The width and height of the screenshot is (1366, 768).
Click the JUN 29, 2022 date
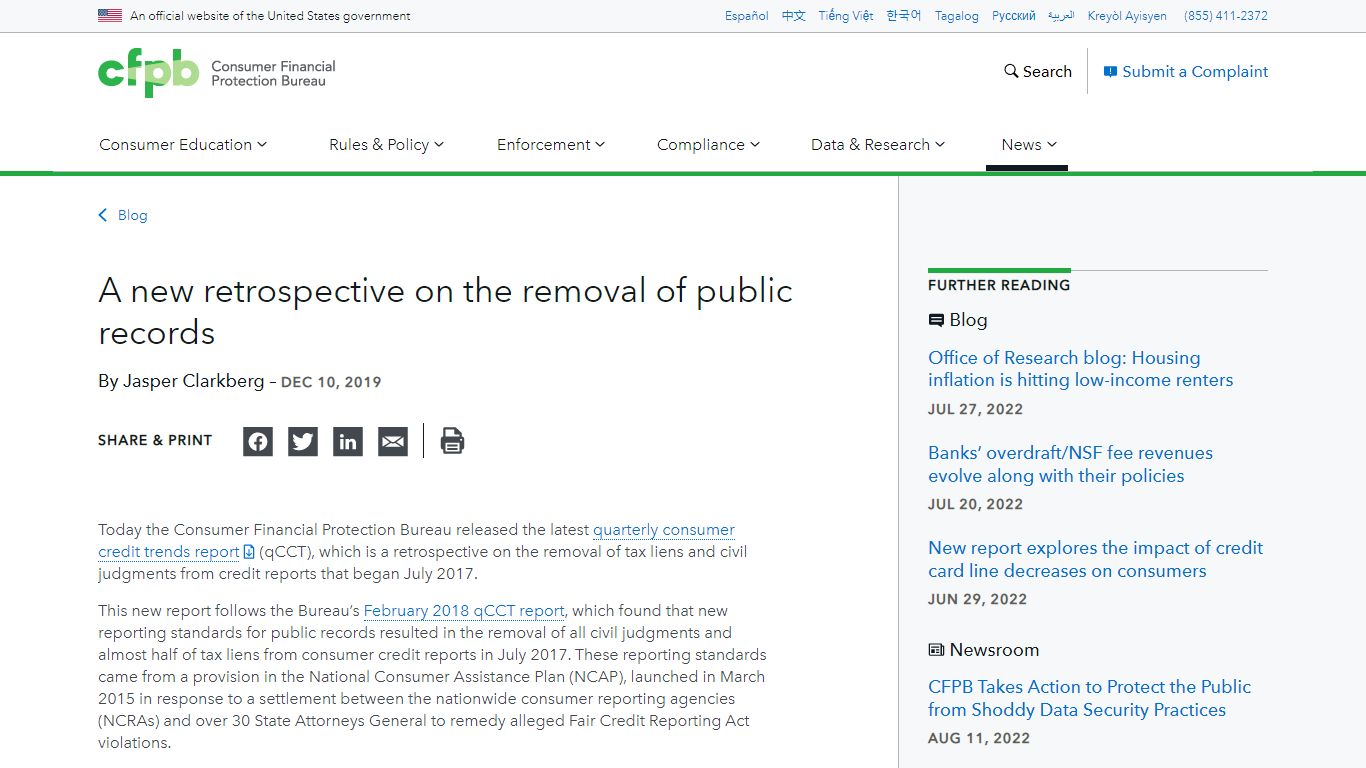(x=977, y=599)
